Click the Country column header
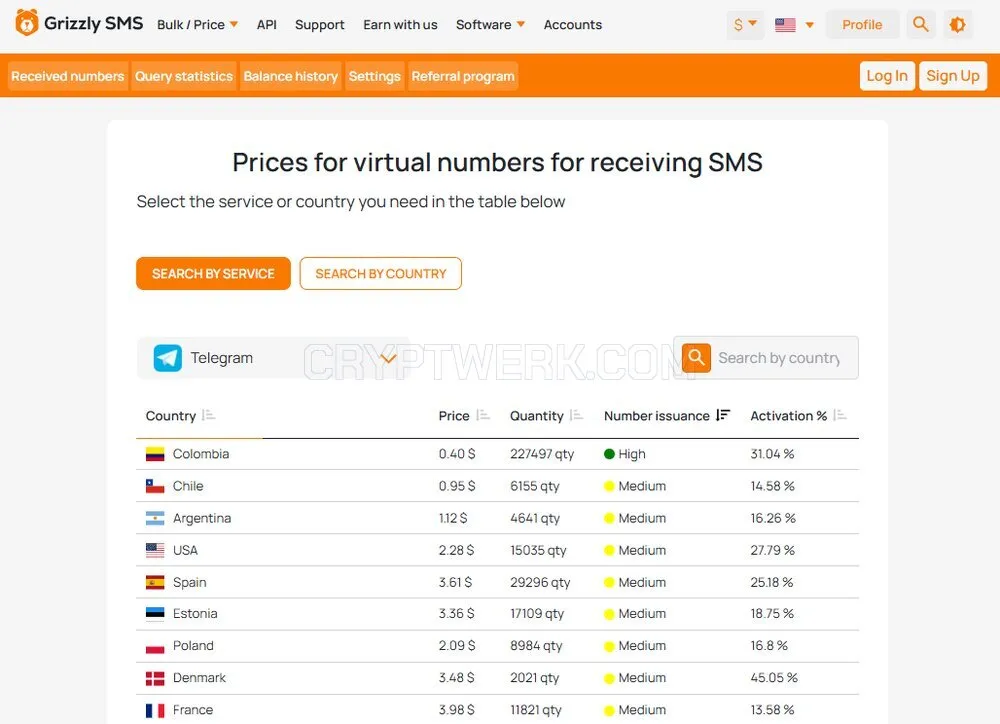 click(x=171, y=416)
